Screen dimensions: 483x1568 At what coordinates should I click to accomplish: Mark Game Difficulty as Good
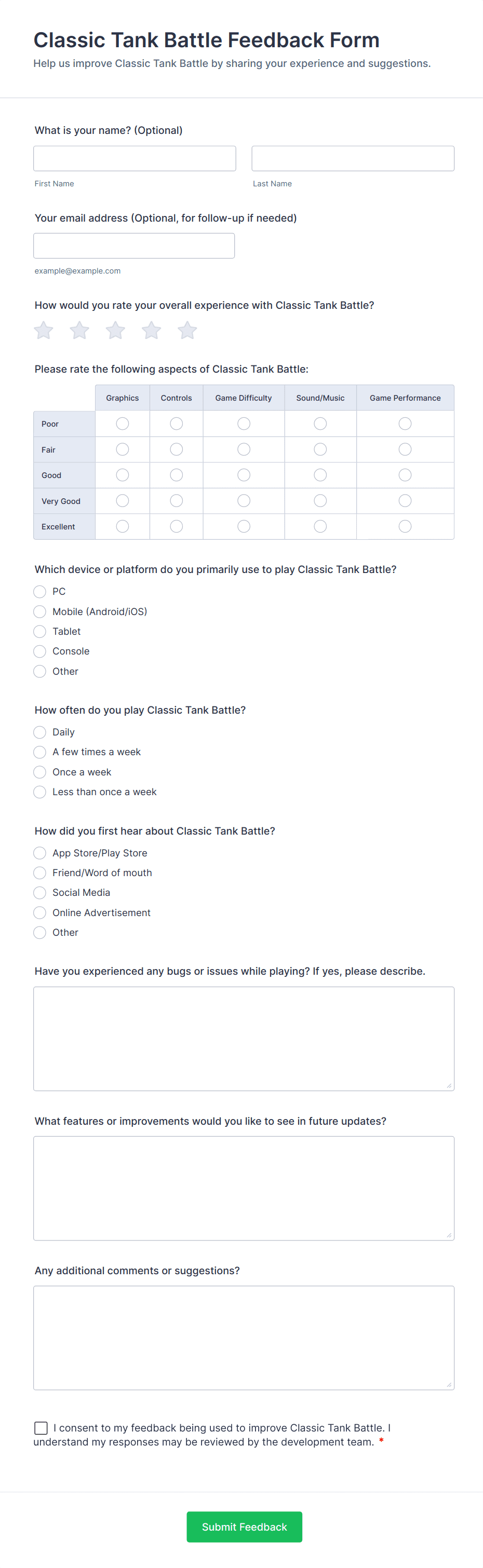(244, 475)
